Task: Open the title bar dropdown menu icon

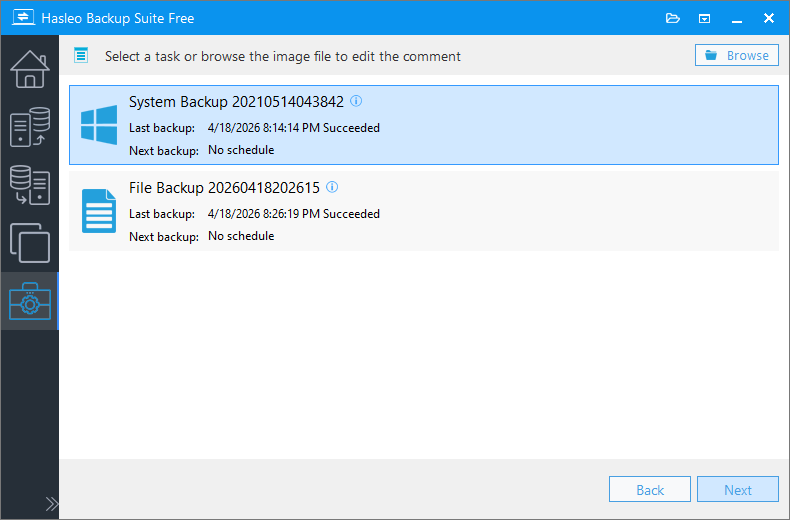Action: (x=704, y=19)
